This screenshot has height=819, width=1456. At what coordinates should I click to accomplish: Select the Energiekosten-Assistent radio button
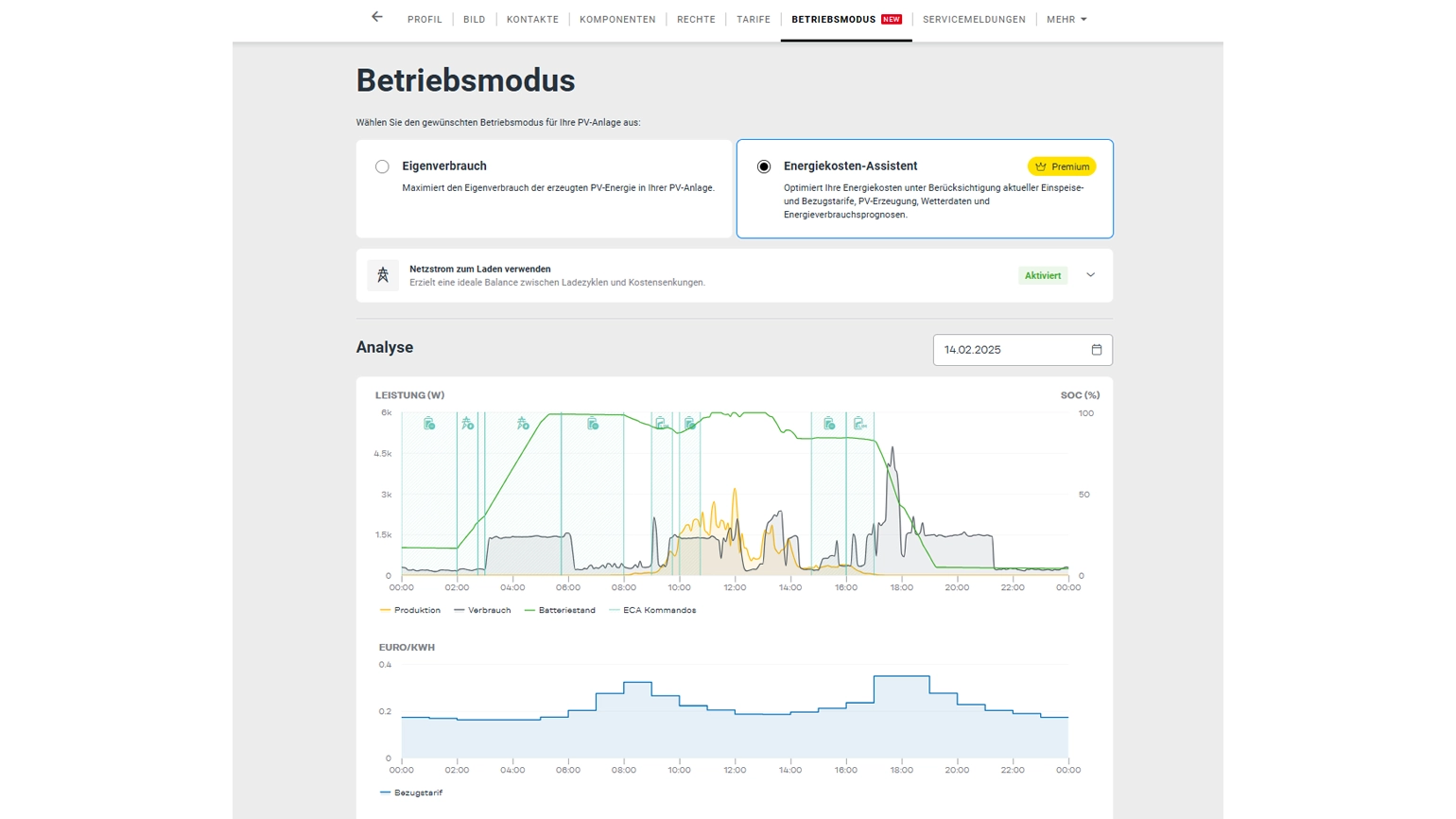pos(764,166)
